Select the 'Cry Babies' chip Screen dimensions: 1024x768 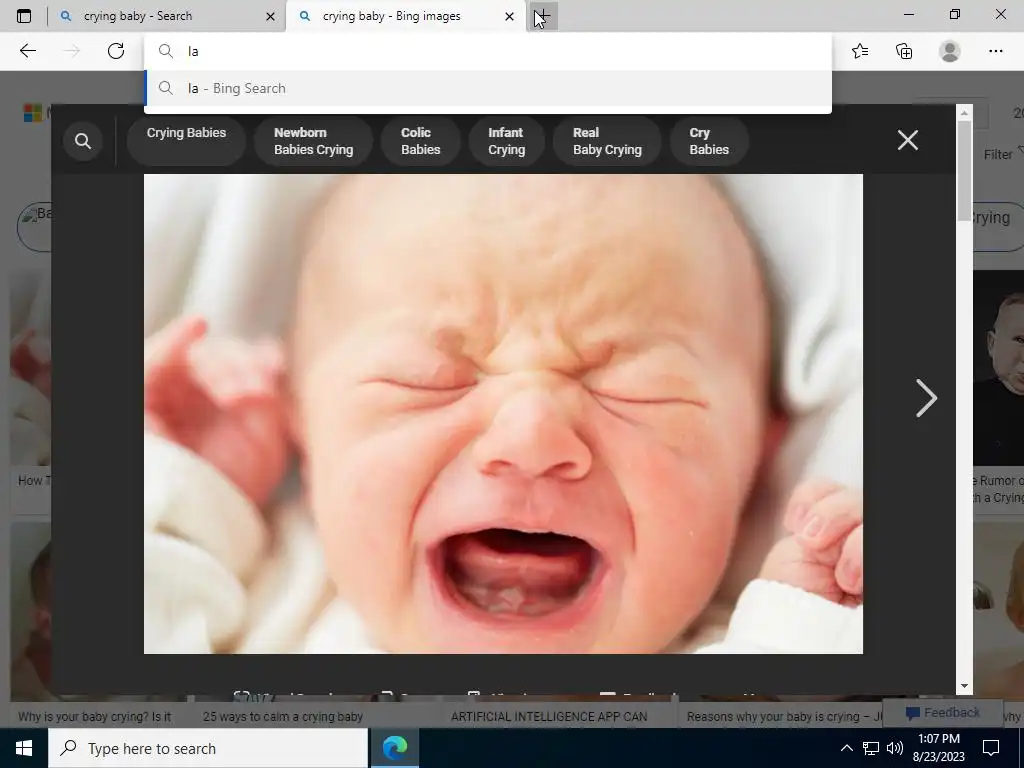[709, 141]
